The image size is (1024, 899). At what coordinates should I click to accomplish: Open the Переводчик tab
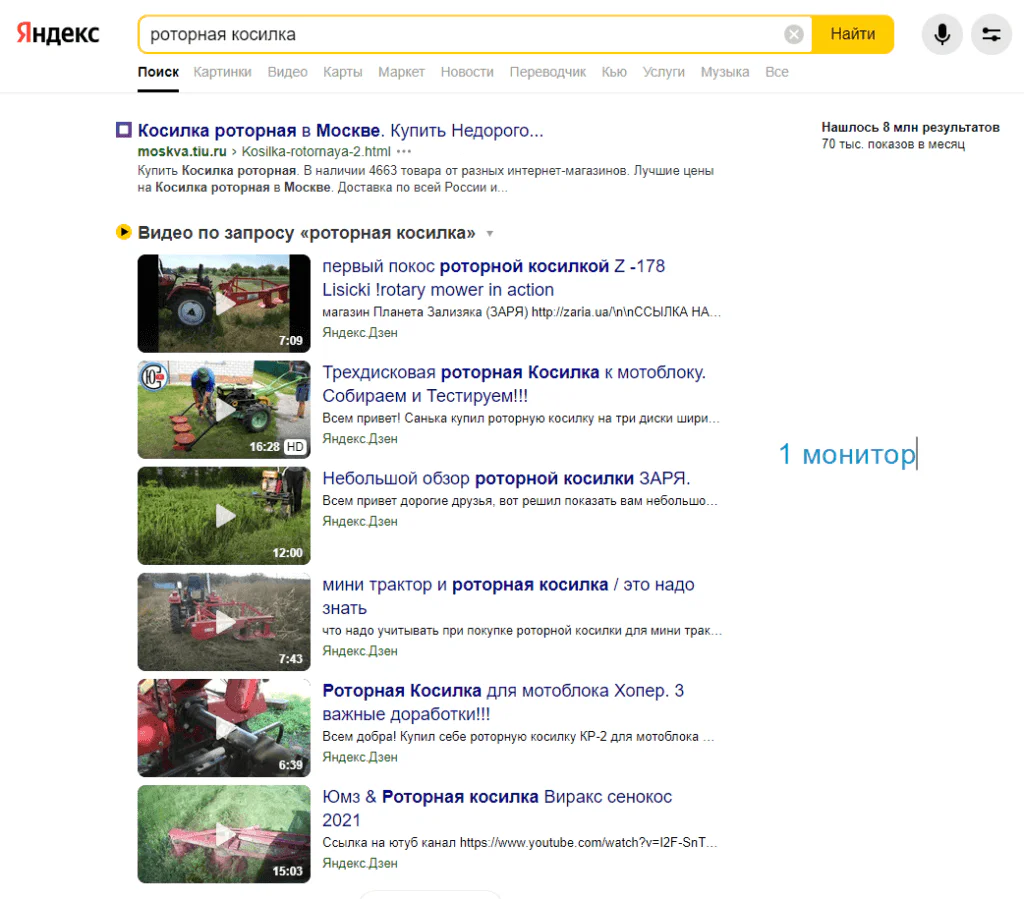tap(547, 72)
